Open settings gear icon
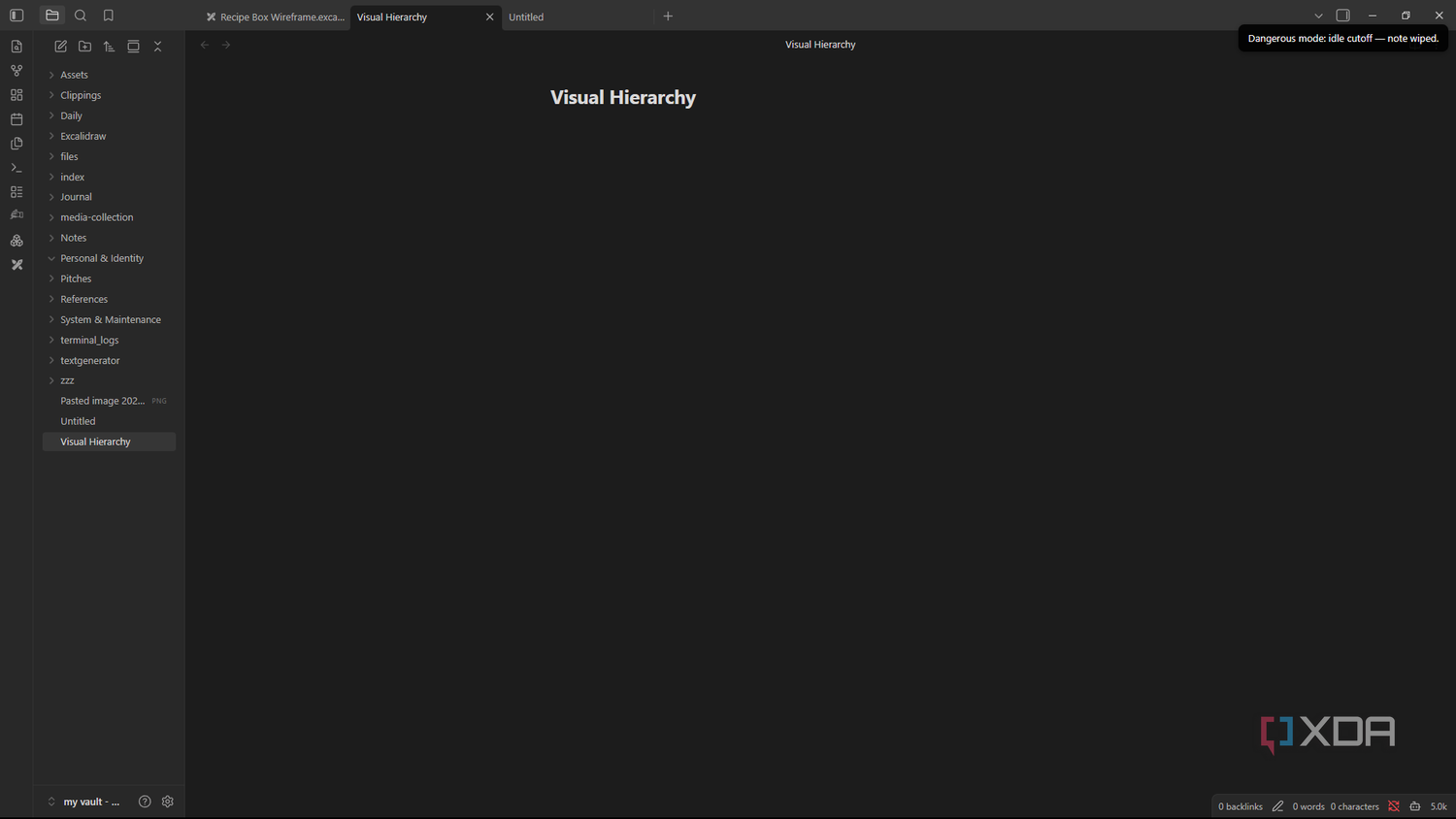The height and width of the screenshot is (819, 1456). (168, 802)
